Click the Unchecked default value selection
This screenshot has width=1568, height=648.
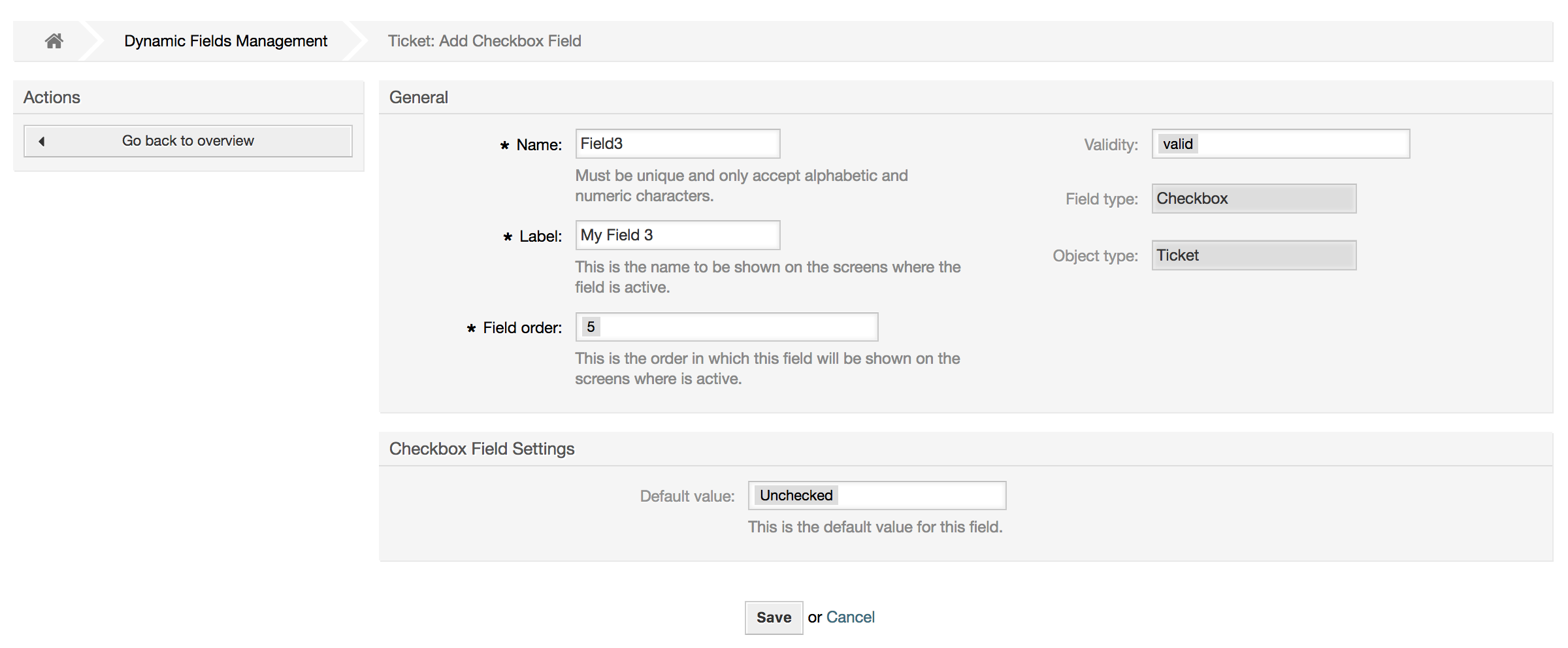(x=796, y=495)
